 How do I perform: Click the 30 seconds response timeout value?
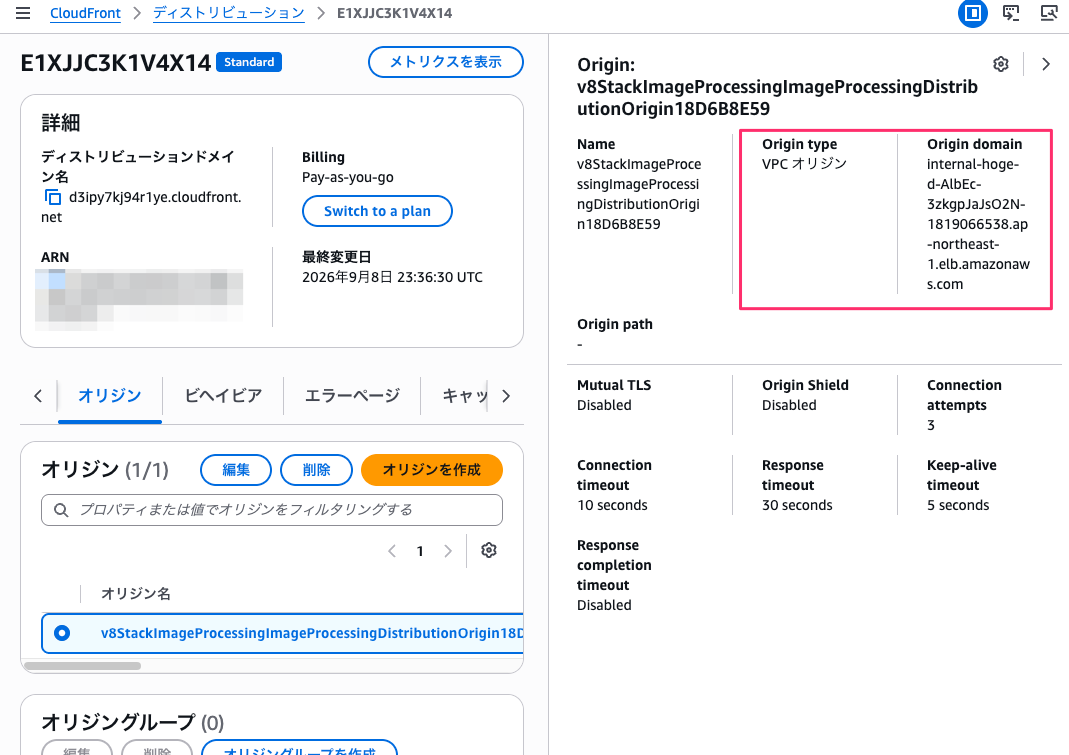(797, 505)
